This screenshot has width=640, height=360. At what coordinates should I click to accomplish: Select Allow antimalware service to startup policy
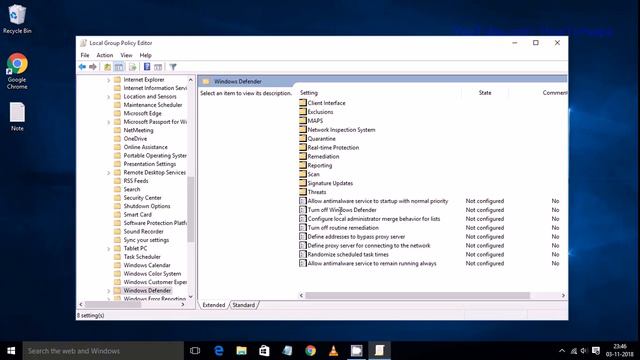(378, 201)
